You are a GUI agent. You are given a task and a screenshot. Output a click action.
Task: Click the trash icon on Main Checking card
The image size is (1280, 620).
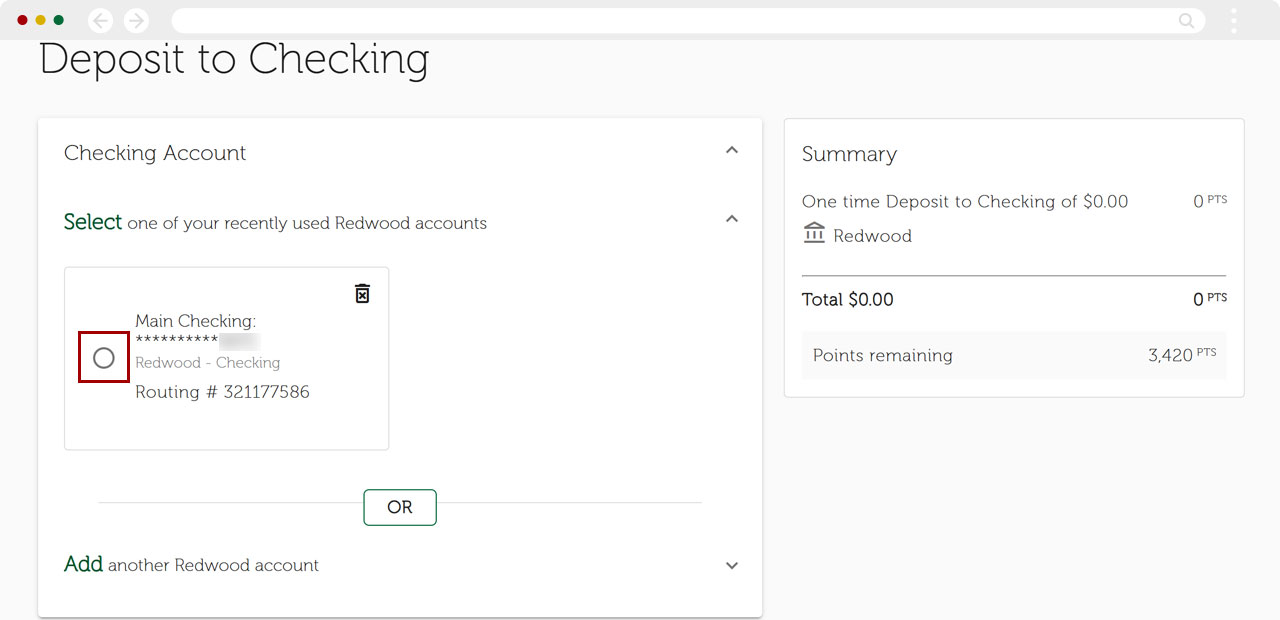(x=362, y=293)
